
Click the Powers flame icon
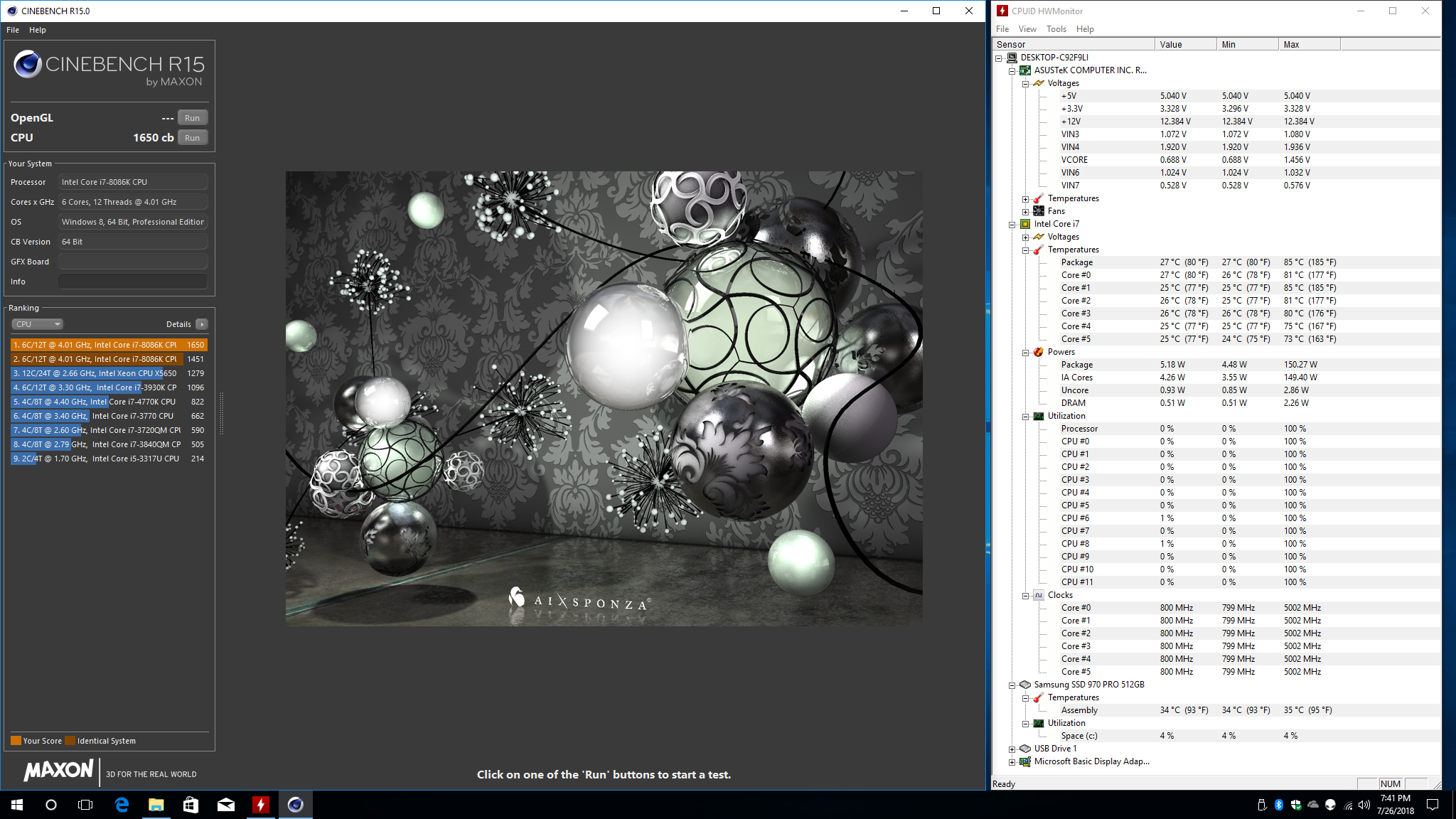point(1039,352)
